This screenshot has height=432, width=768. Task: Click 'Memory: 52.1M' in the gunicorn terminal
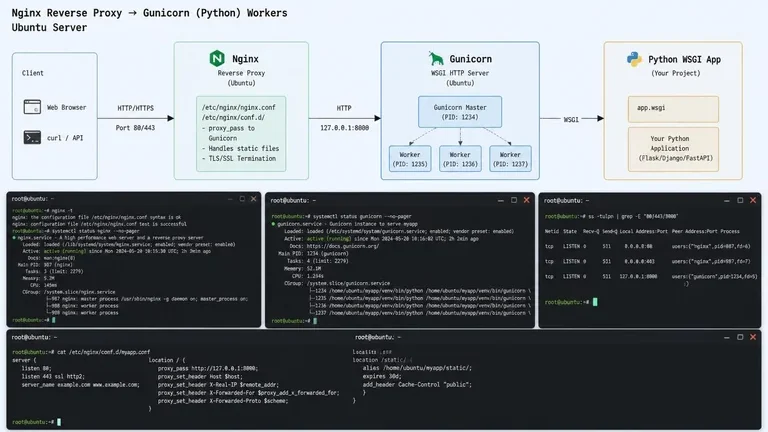point(302,268)
